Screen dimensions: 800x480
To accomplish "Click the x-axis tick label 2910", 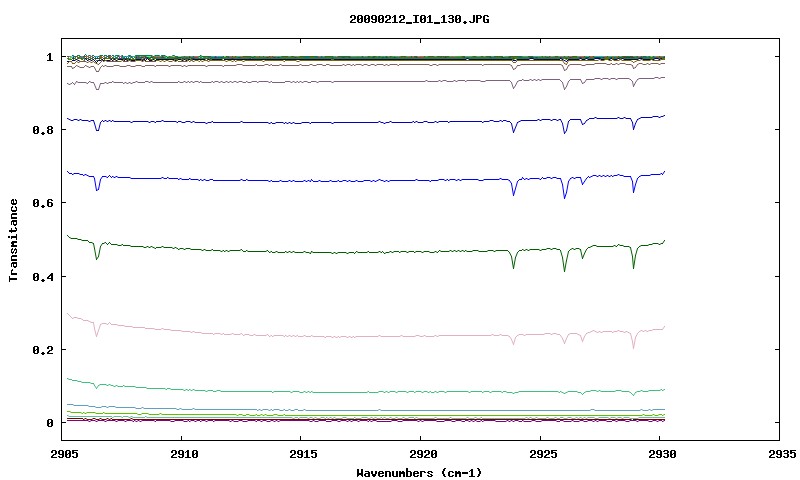I will pyautogui.click(x=184, y=454).
